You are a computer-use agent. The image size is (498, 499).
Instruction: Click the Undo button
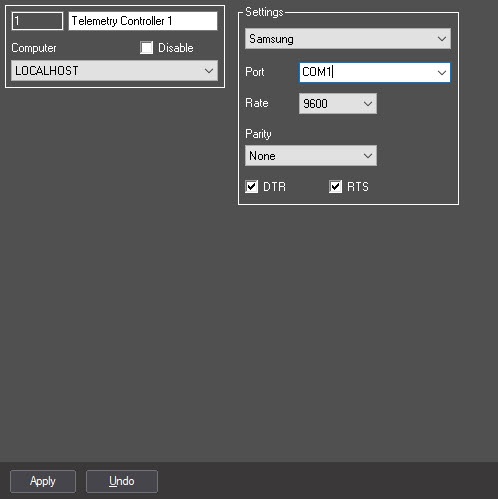point(122,481)
